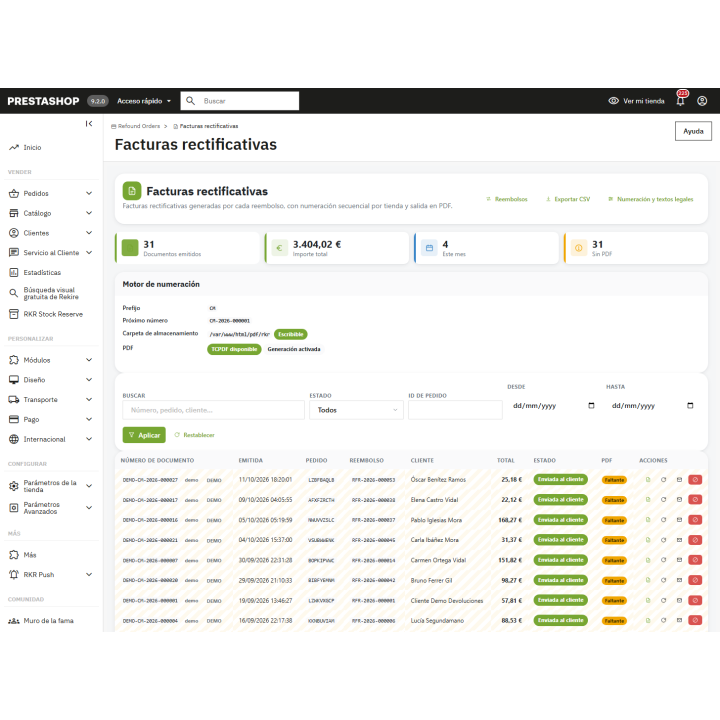Expand the Parámetros Avanzados menu chevron

pos(89,508)
